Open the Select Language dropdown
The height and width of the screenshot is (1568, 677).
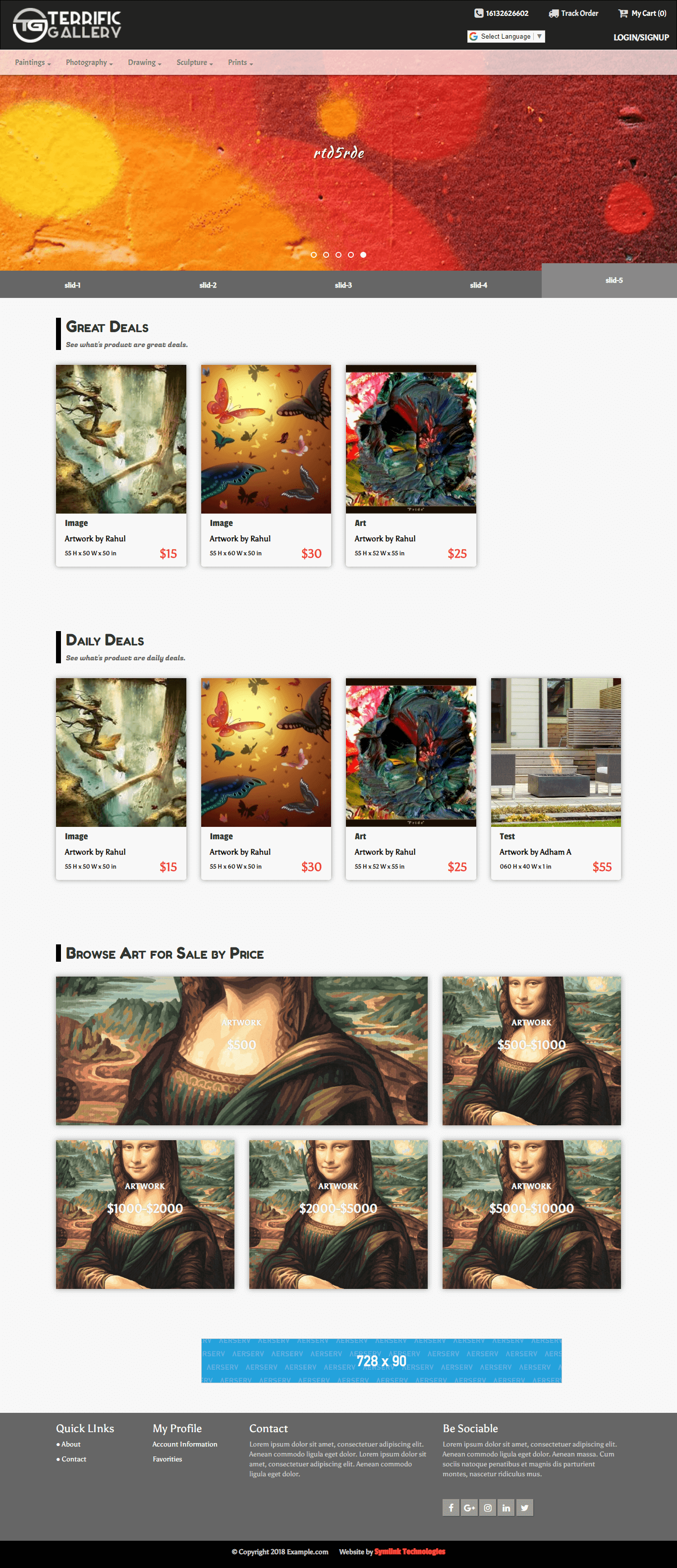[x=506, y=37]
